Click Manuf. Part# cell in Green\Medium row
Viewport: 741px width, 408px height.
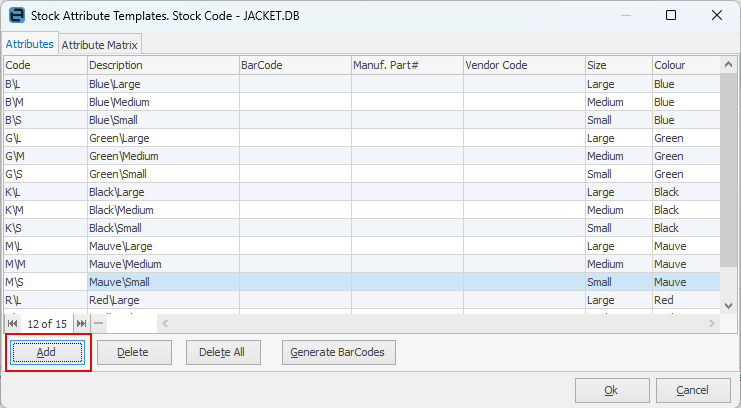407,156
